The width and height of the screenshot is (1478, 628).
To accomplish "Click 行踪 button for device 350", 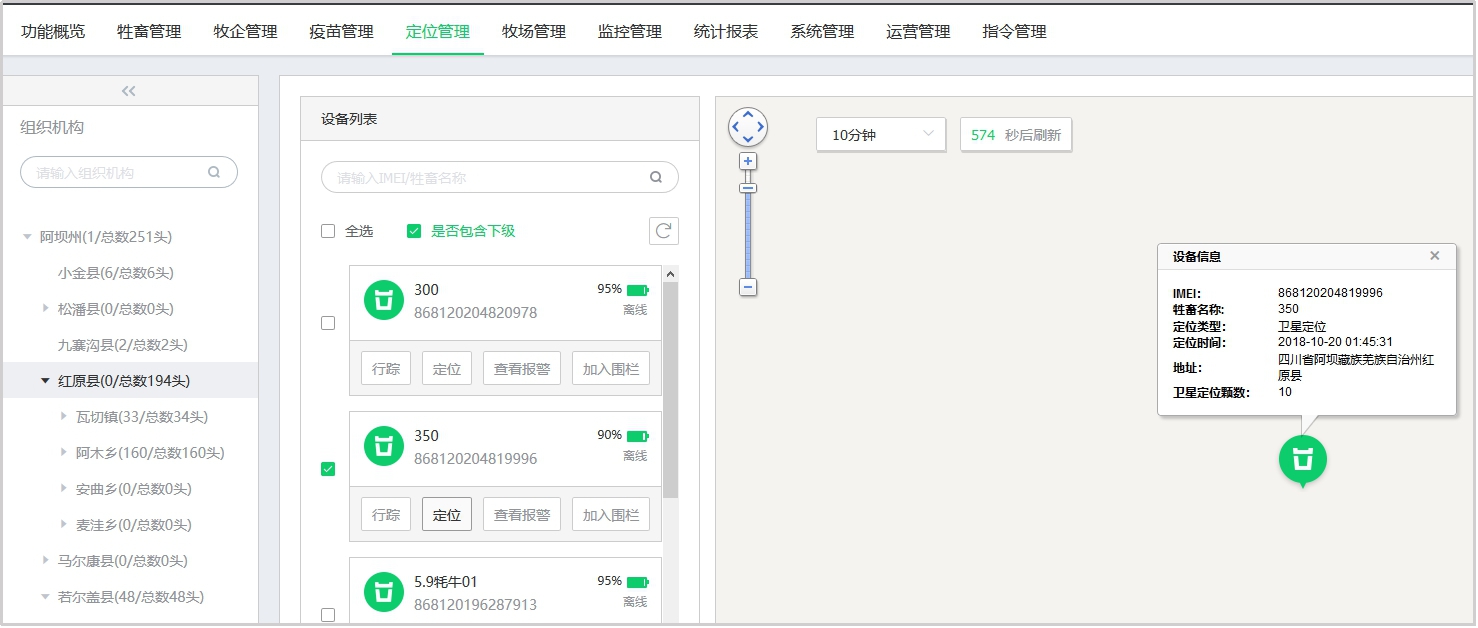I will click(x=386, y=515).
